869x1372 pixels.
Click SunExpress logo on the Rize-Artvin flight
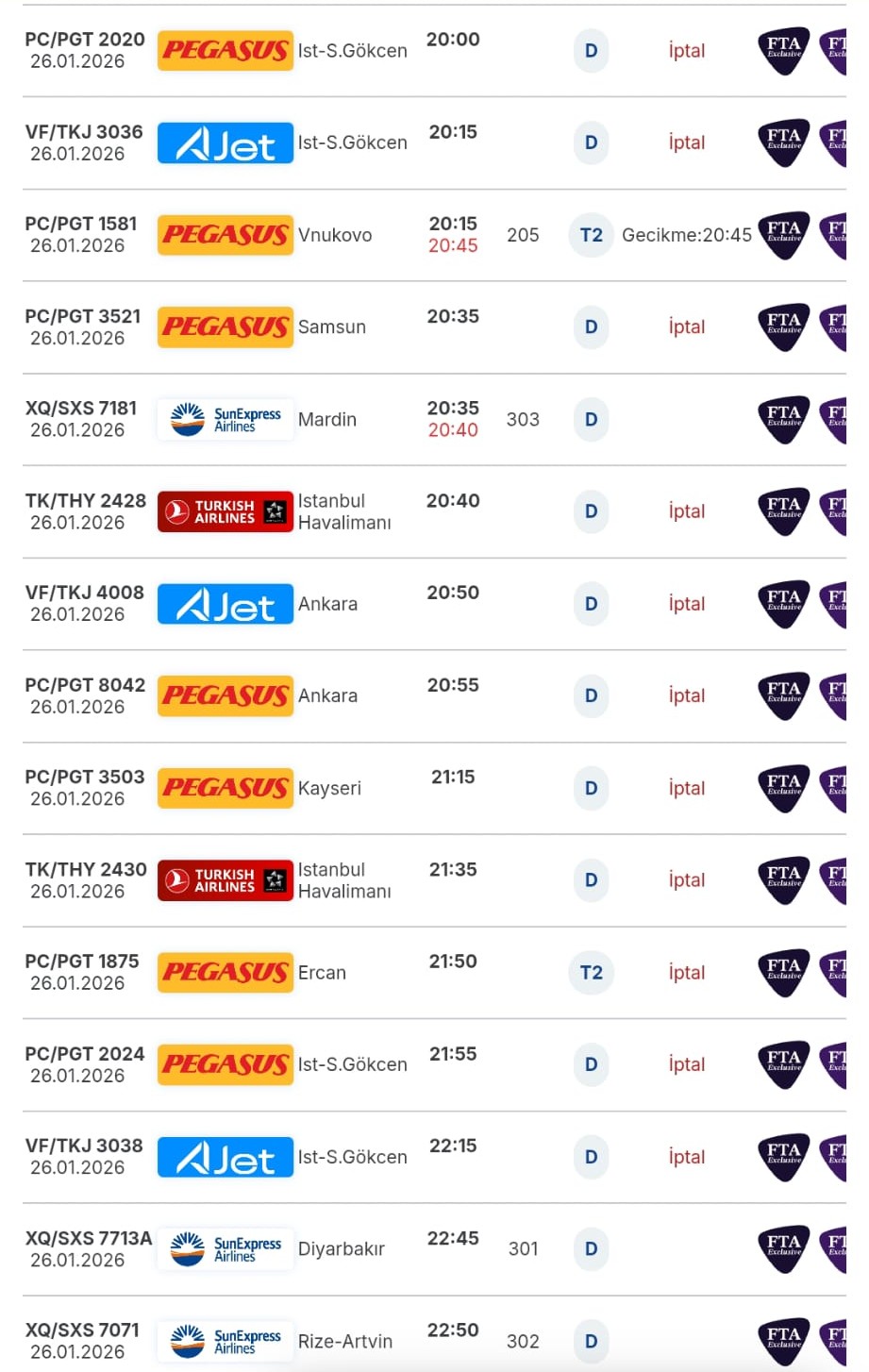(225, 1341)
